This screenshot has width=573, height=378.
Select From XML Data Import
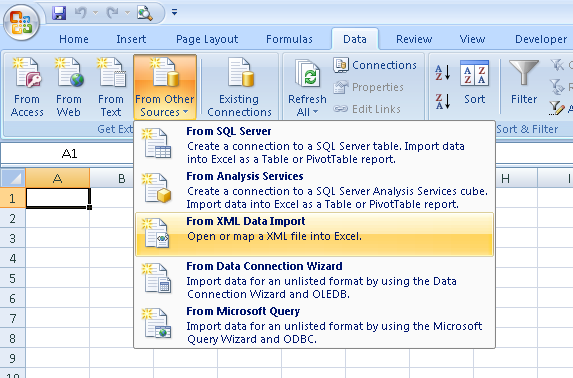[x=314, y=234]
